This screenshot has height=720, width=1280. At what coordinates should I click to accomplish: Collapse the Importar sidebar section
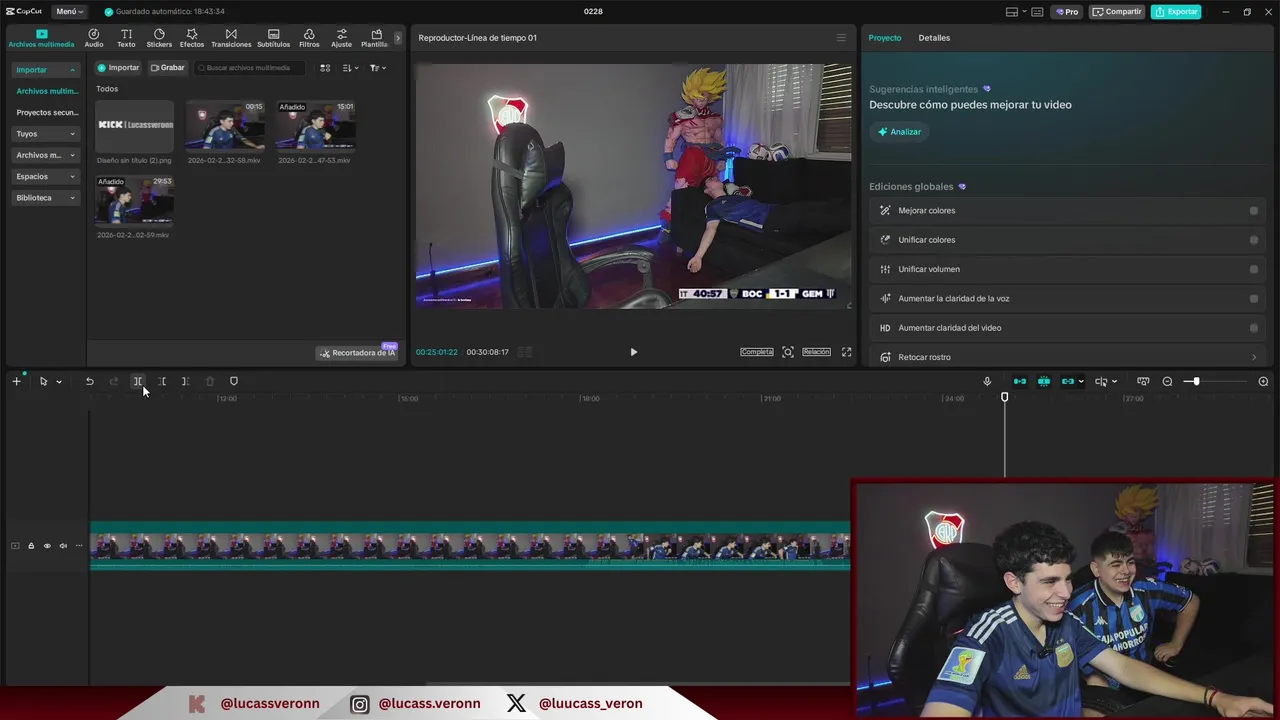click(45, 70)
